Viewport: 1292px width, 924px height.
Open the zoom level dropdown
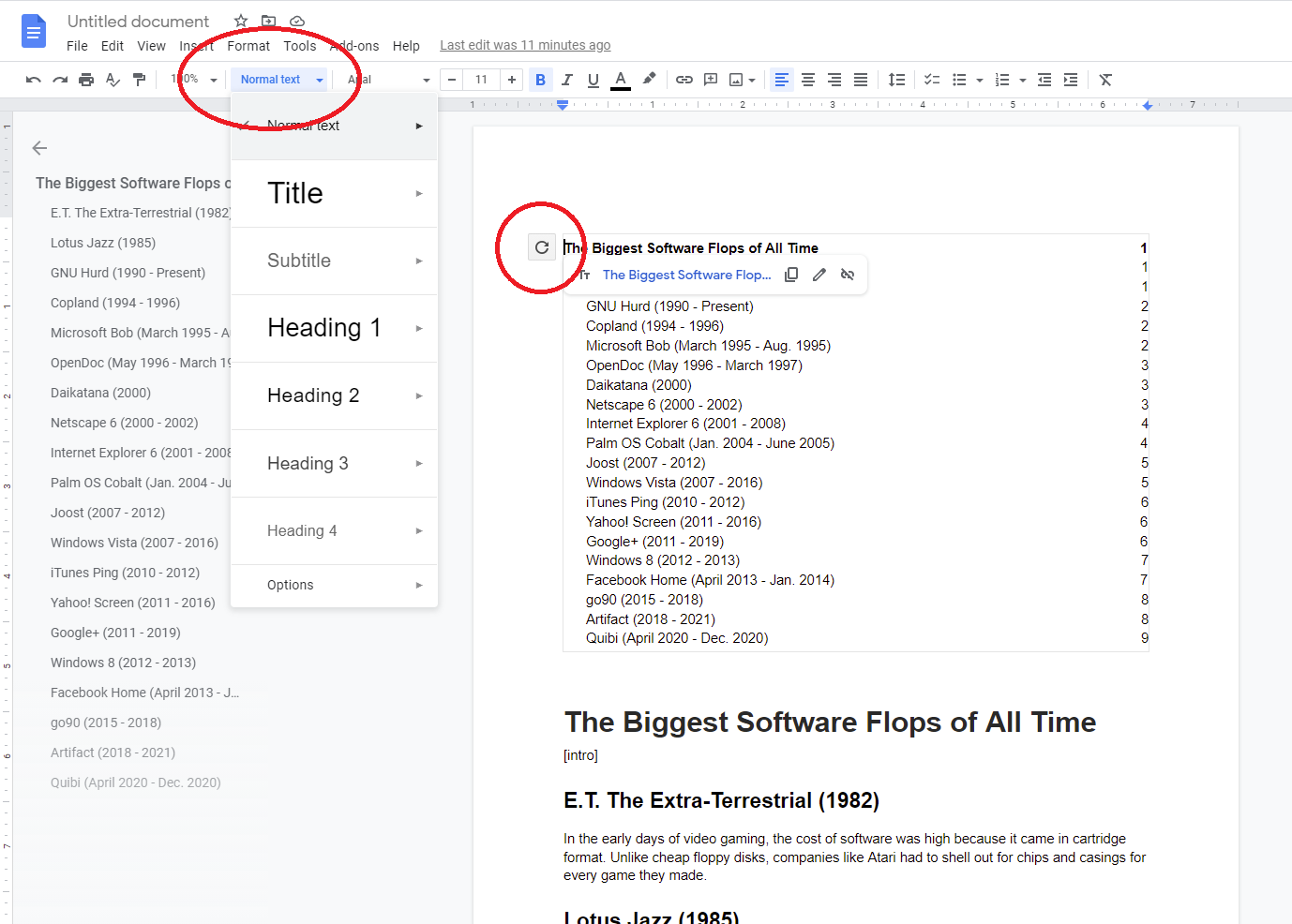[x=213, y=80]
